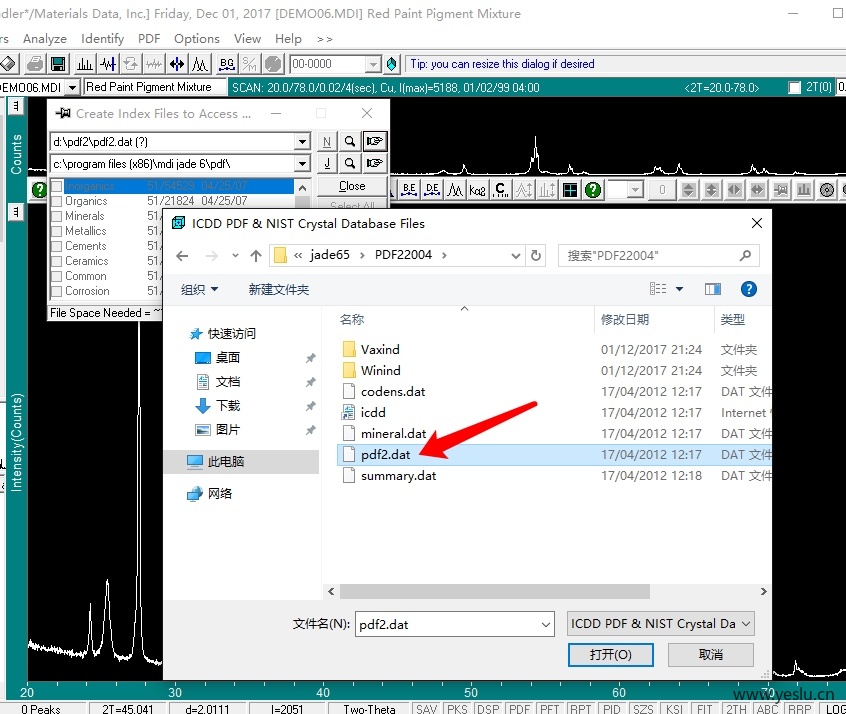Click the print icon in main toolbar
Image resolution: width=846 pixels, height=714 pixels.
click(x=35, y=64)
